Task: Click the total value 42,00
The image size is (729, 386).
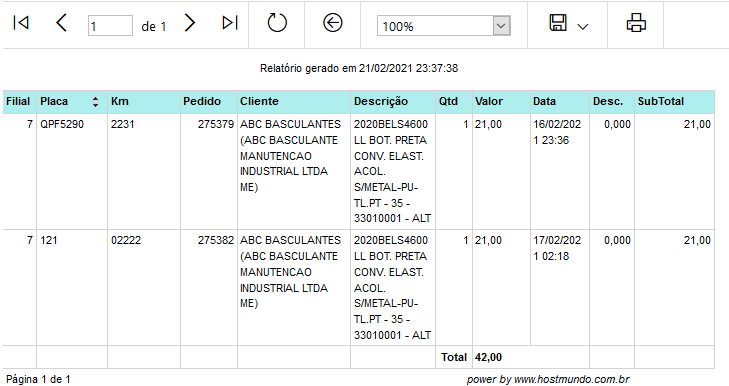Action: click(x=488, y=357)
